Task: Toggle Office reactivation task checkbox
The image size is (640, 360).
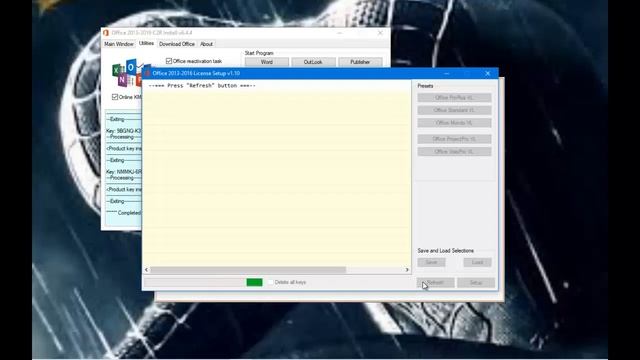Action: (x=169, y=61)
